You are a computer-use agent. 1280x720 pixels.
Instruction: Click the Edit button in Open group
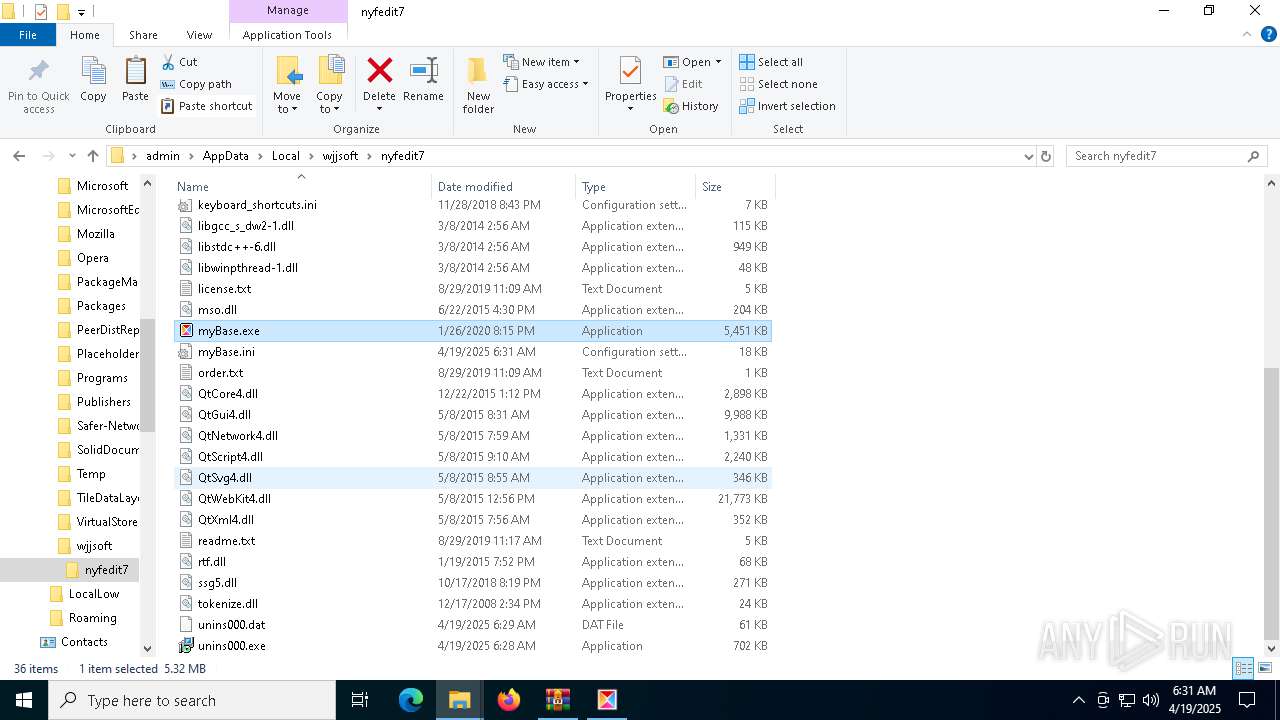click(x=683, y=84)
